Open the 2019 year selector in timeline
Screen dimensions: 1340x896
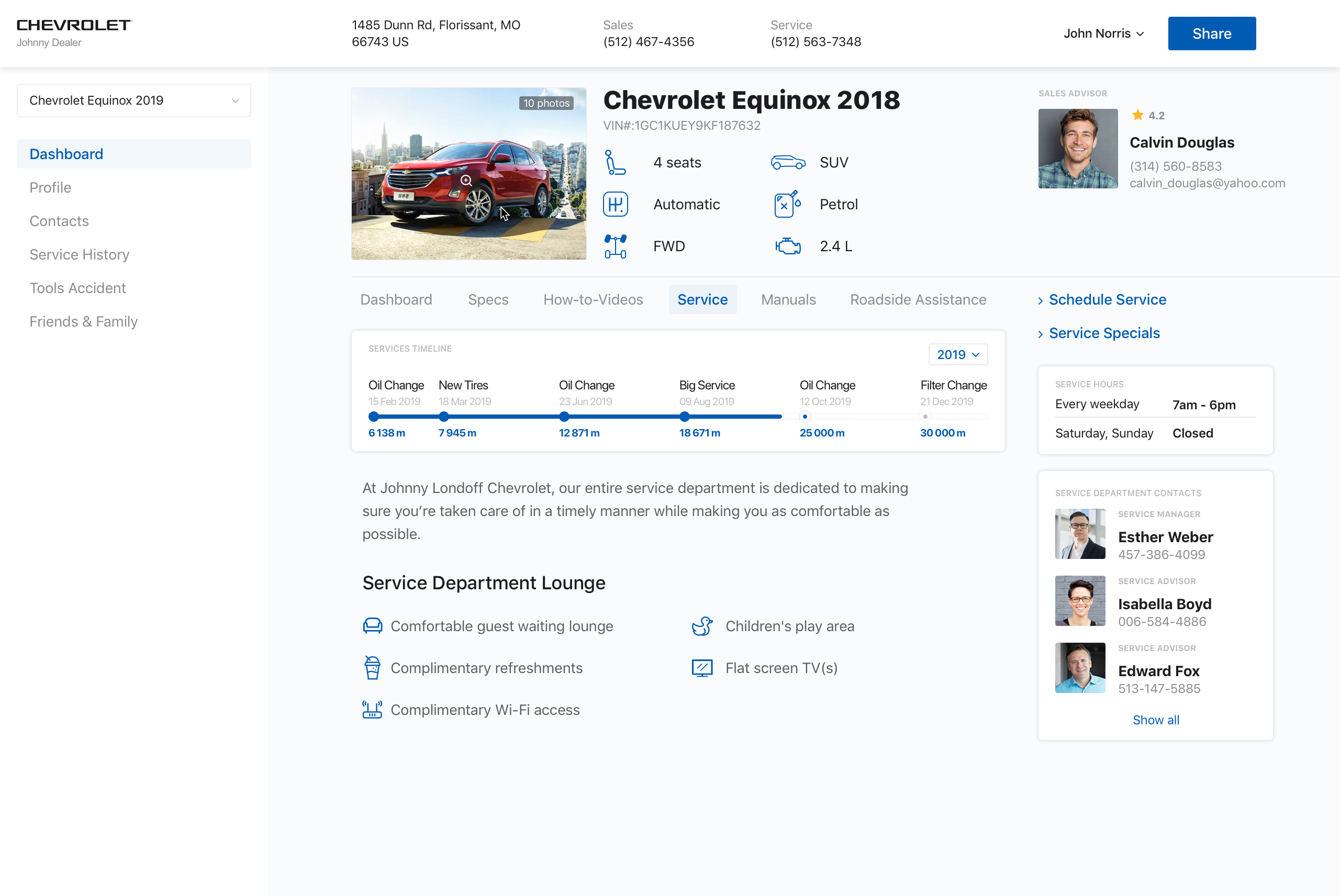coord(958,354)
